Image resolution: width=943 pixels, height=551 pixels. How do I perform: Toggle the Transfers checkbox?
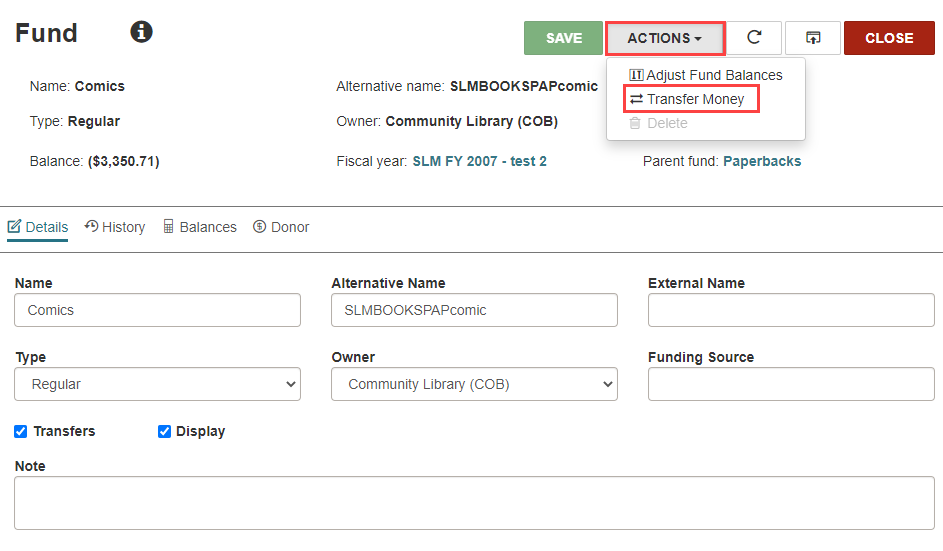coord(20,431)
